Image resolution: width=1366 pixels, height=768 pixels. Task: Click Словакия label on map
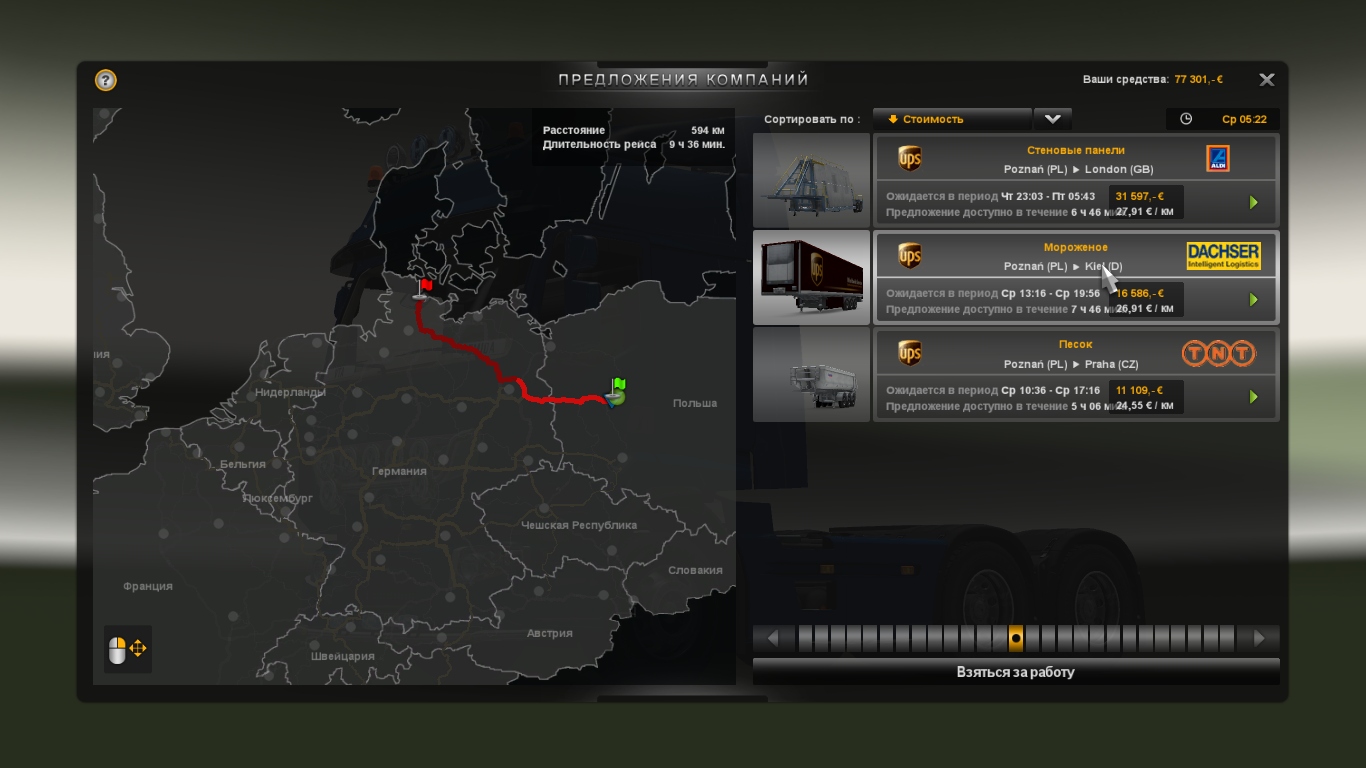click(695, 570)
